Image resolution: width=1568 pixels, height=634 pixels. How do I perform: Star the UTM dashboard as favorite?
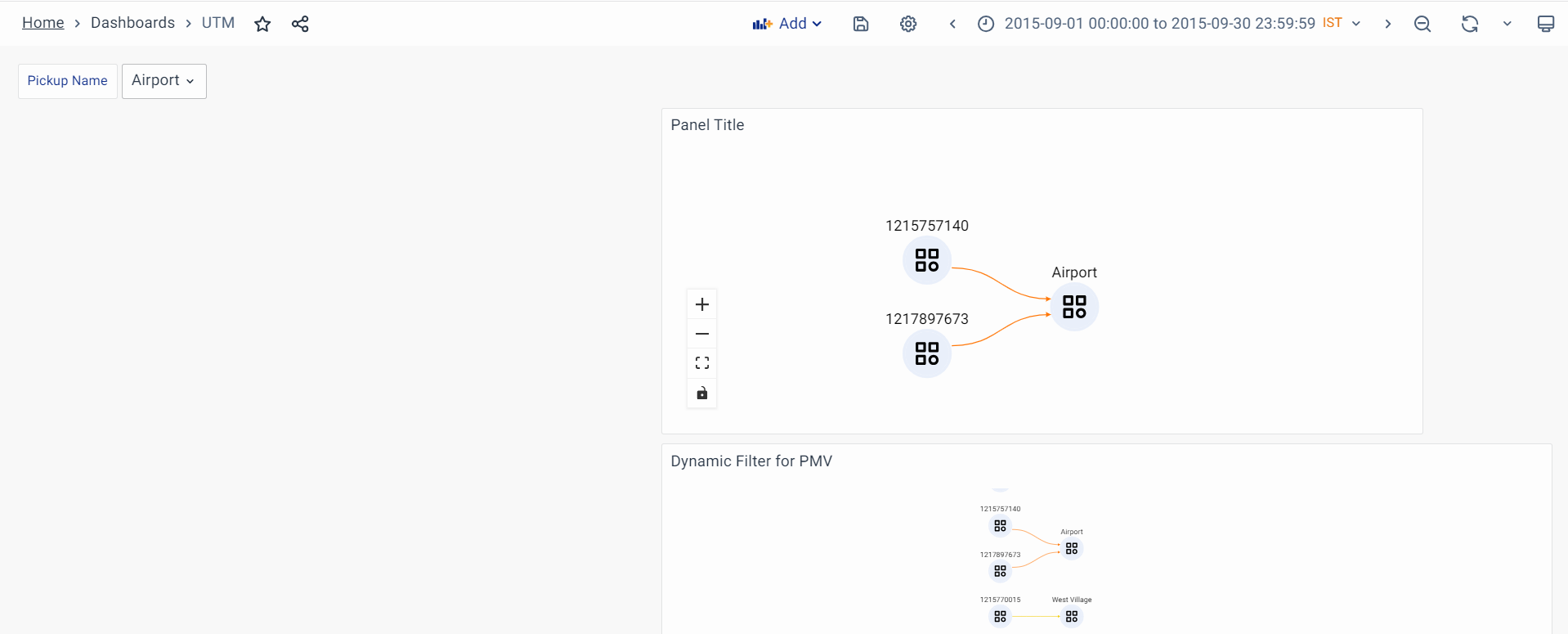pyautogui.click(x=262, y=25)
